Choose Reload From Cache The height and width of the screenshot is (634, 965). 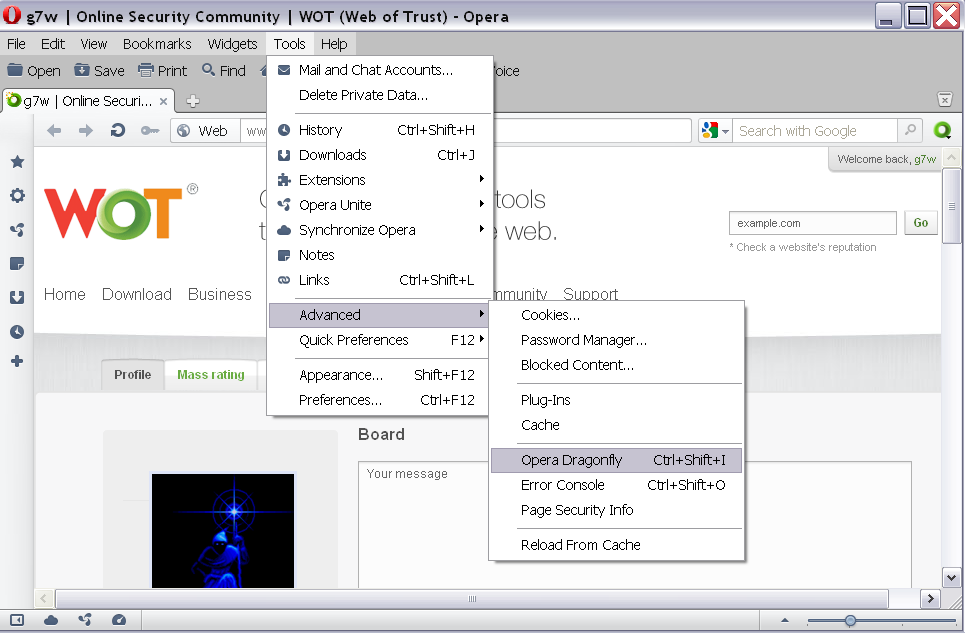(x=617, y=545)
